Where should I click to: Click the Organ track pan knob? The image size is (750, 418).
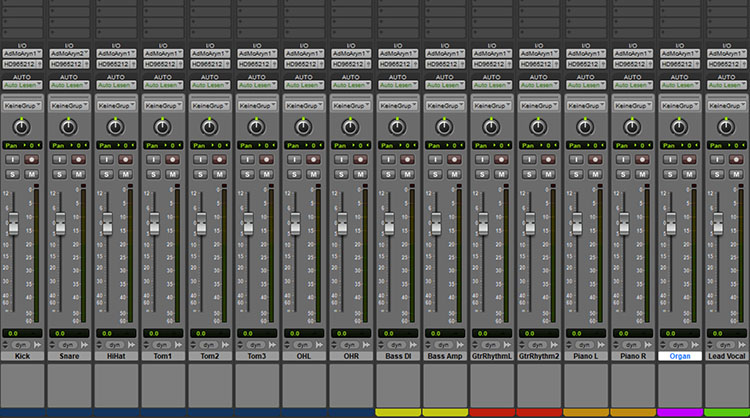679,127
